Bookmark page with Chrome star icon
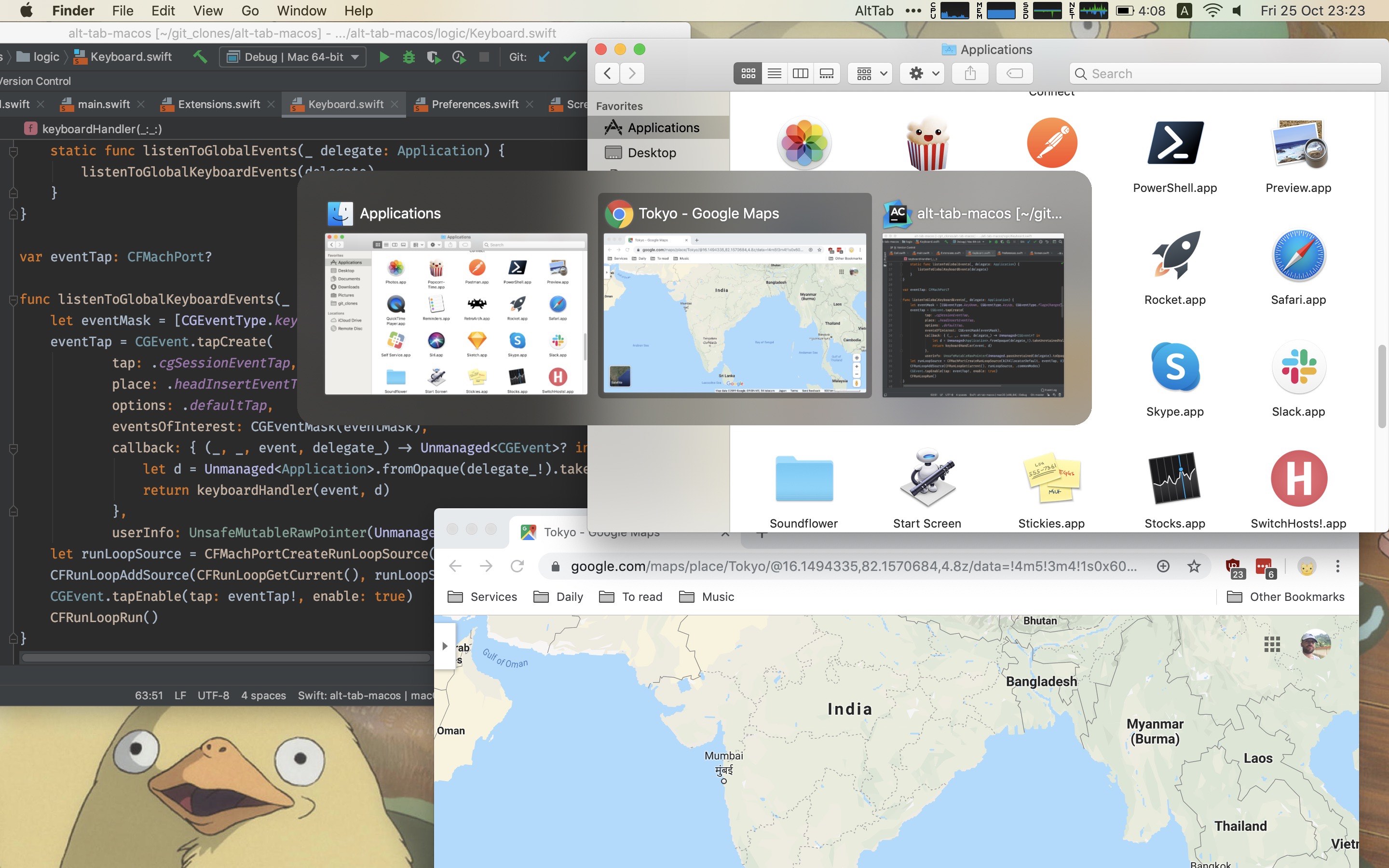This screenshot has height=868, width=1389. click(x=1194, y=567)
